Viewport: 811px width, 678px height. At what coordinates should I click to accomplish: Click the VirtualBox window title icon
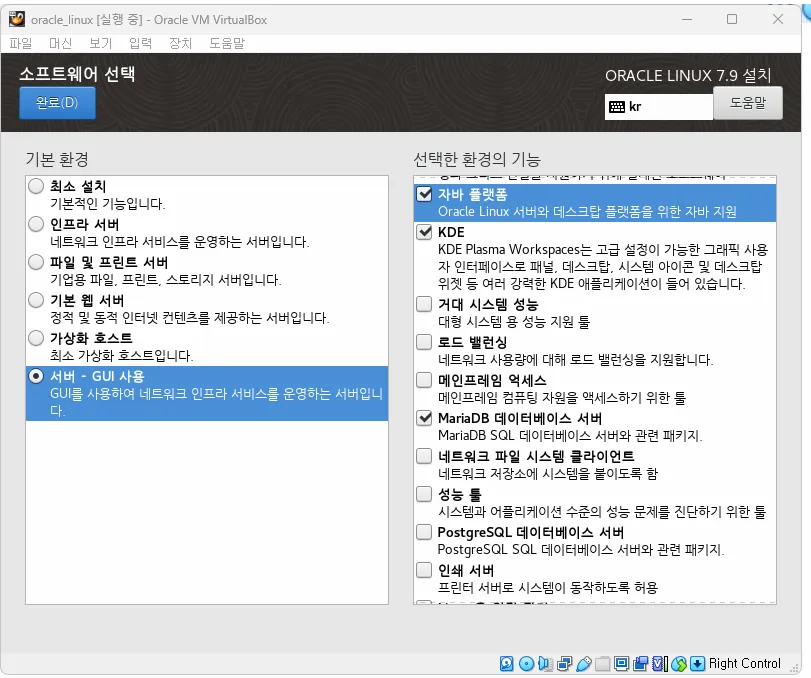(x=17, y=19)
